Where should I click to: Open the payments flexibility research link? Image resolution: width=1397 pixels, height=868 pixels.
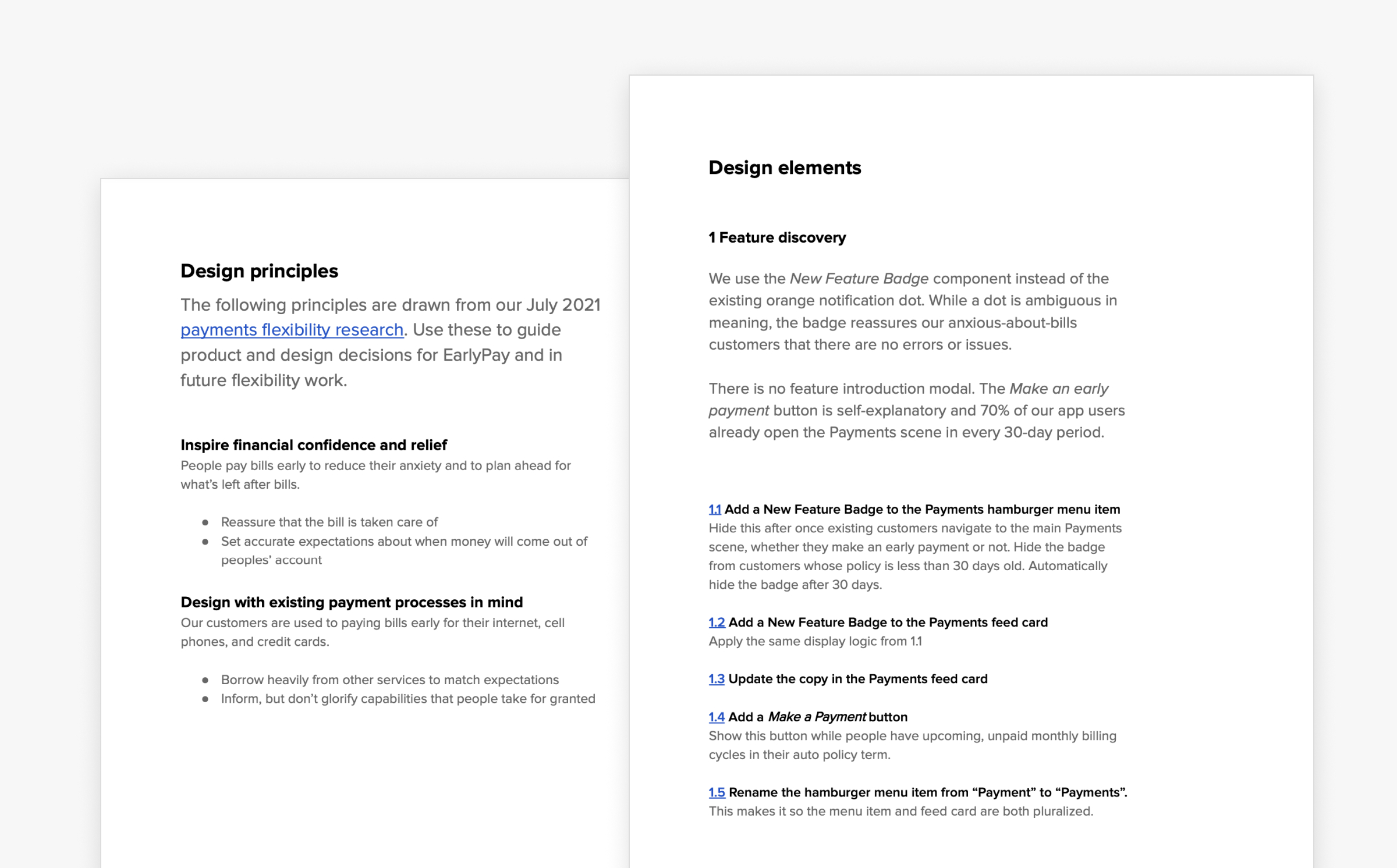pyautogui.click(x=292, y=330)
